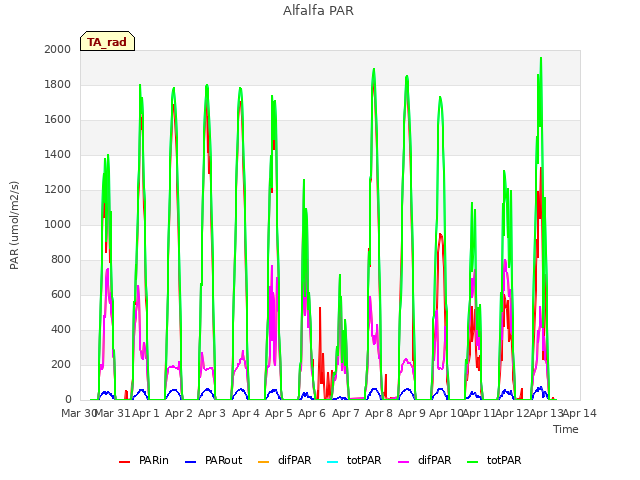Click the tallest green peak on Apr 13

(x=541, y=58)
